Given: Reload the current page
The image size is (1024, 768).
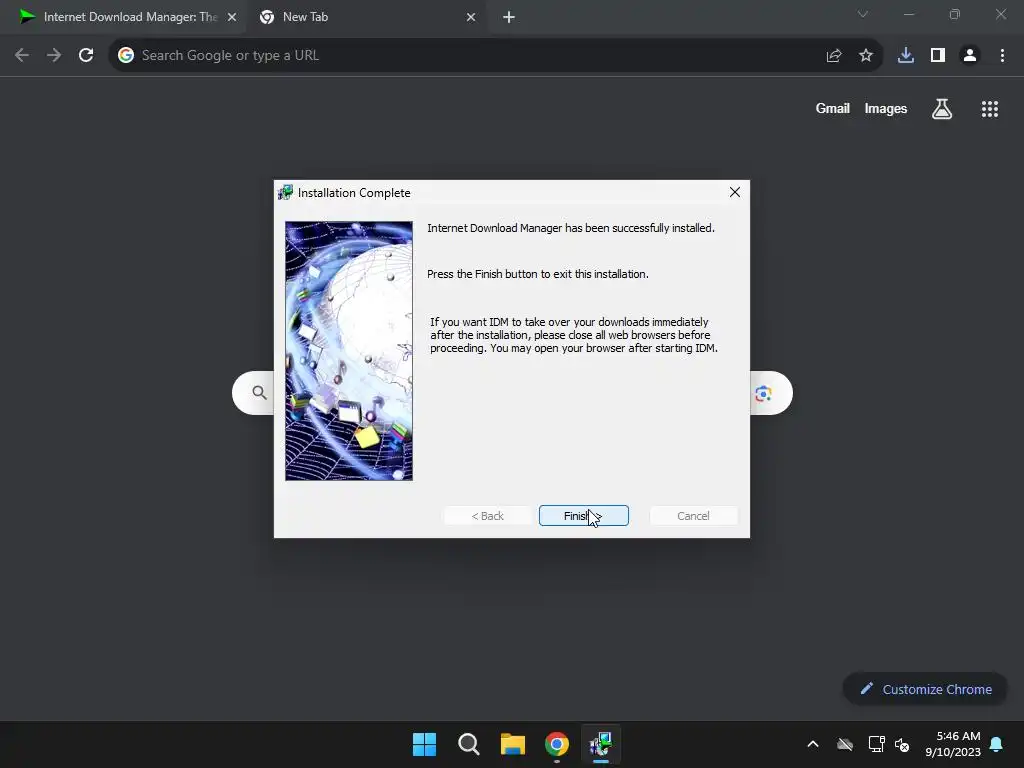Looking at the screenshot, I should 86,56.
